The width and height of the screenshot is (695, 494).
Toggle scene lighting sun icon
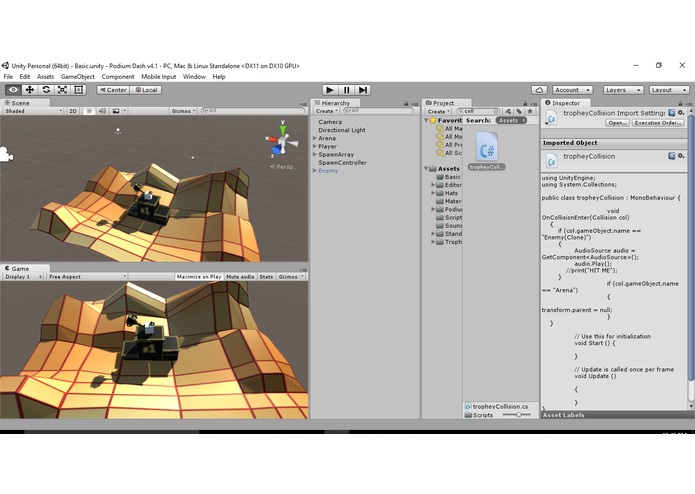89,111
